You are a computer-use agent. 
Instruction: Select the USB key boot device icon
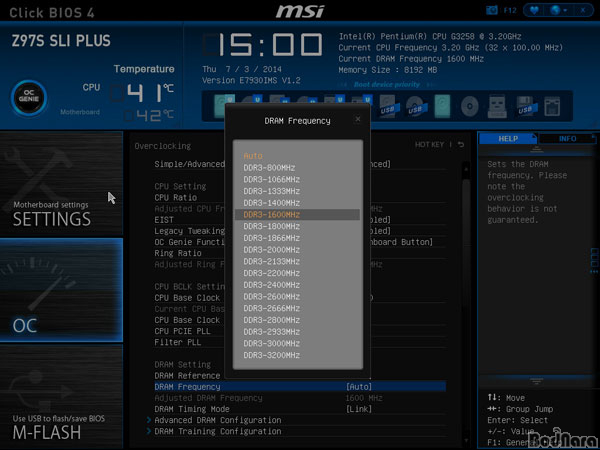[497, 106]
